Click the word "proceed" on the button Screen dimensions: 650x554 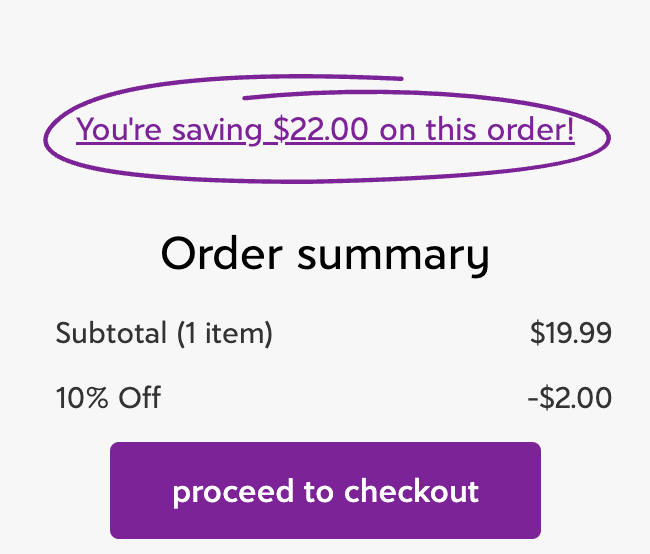pos(222,492)
